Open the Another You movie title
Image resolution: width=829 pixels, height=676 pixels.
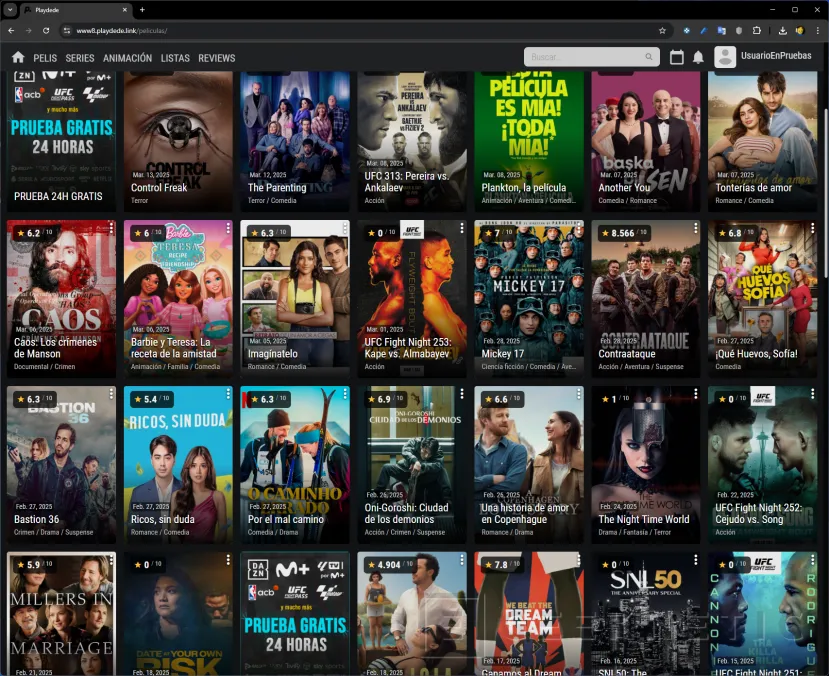coord(624,188)
